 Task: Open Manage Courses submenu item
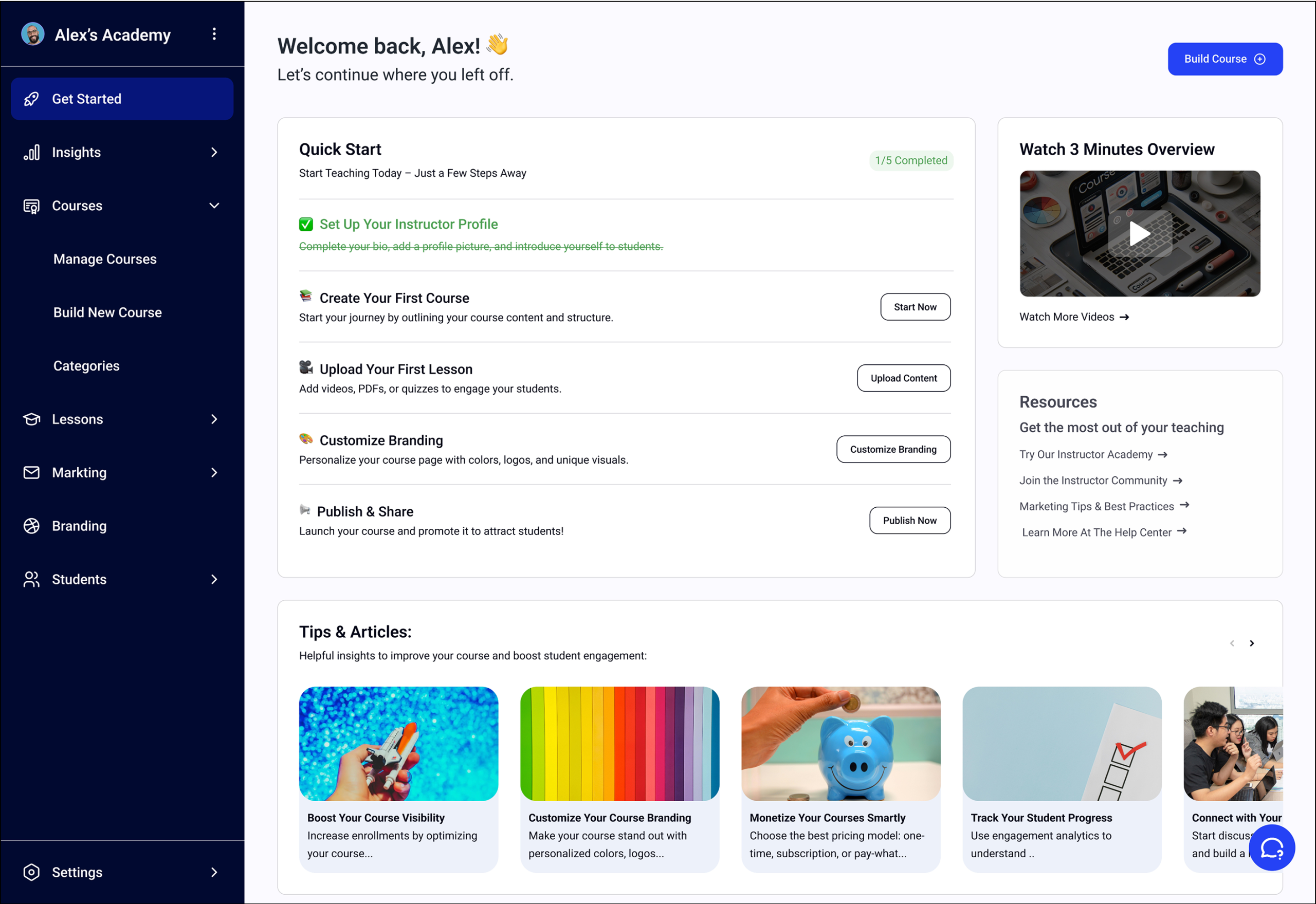[105, 260]
